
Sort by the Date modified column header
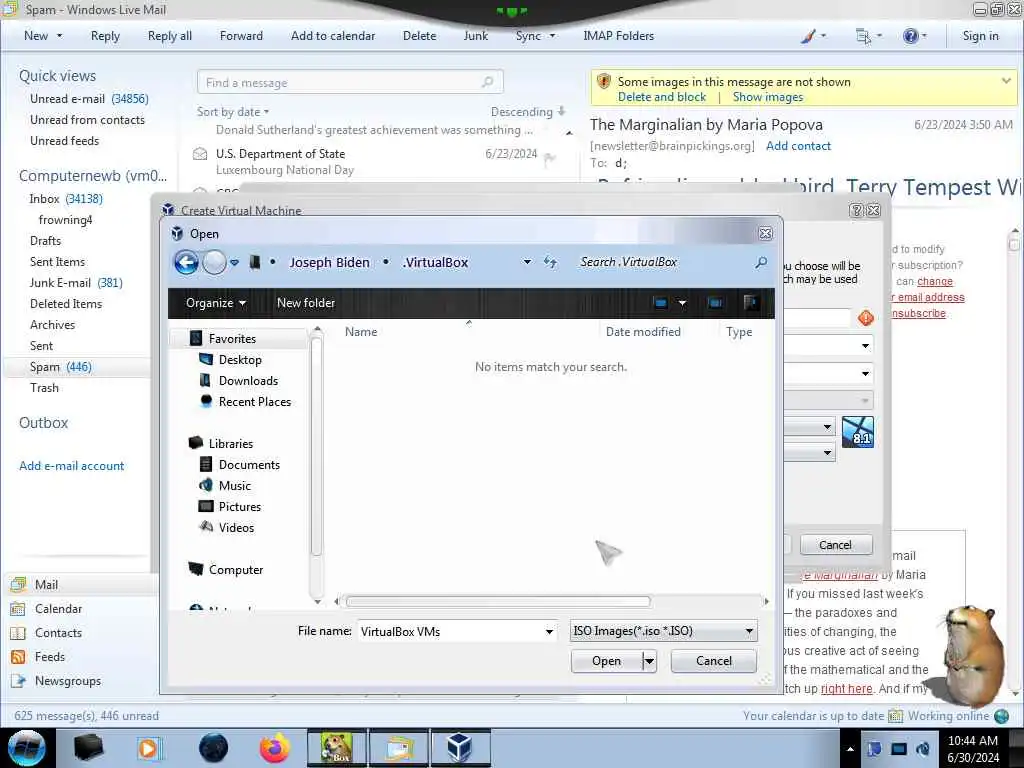click(643, 332)
